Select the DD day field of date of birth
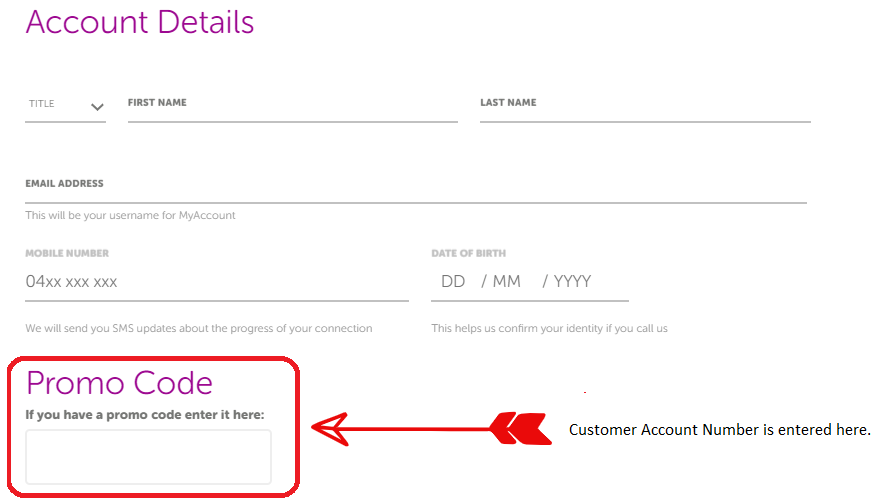Viewport: 882px width, 503px height. coord(453,281)
